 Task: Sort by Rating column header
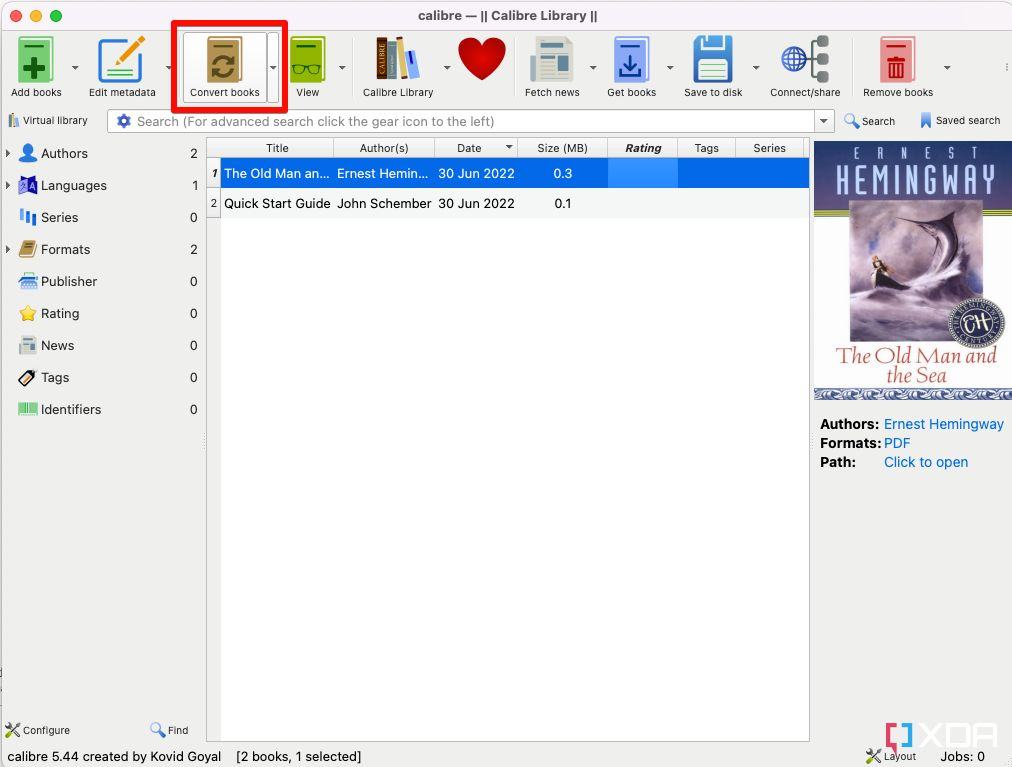pyautogui.click(x=643, y=148)
